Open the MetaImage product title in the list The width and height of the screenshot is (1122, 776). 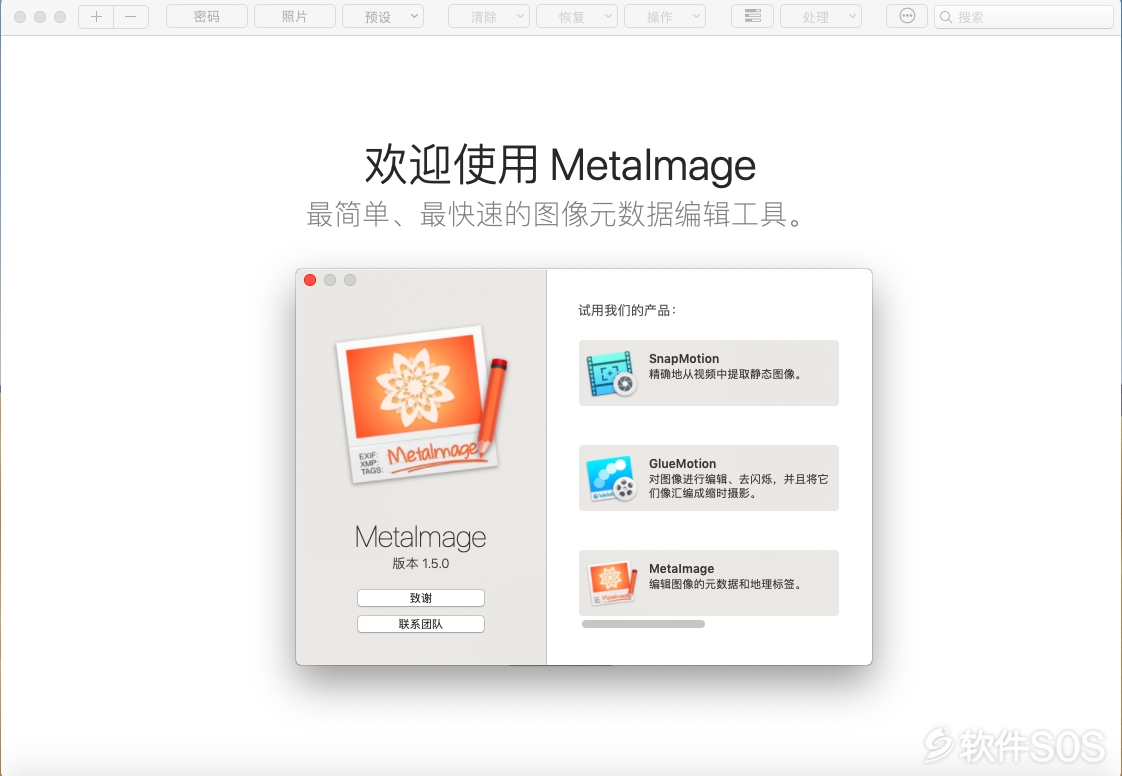pyautogui.click(x=681, y=568)
